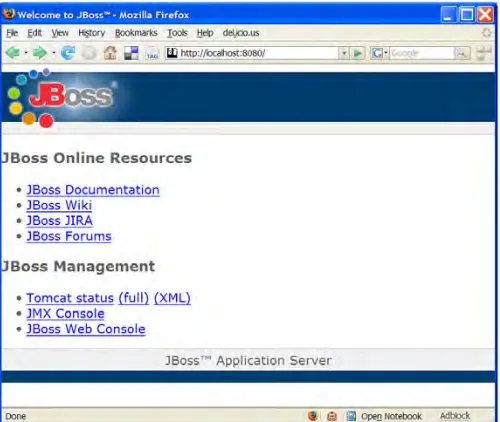Click the activity throbber beside the menu bar
The height and width of the screenshot is (422, 500).
(487, 33)
